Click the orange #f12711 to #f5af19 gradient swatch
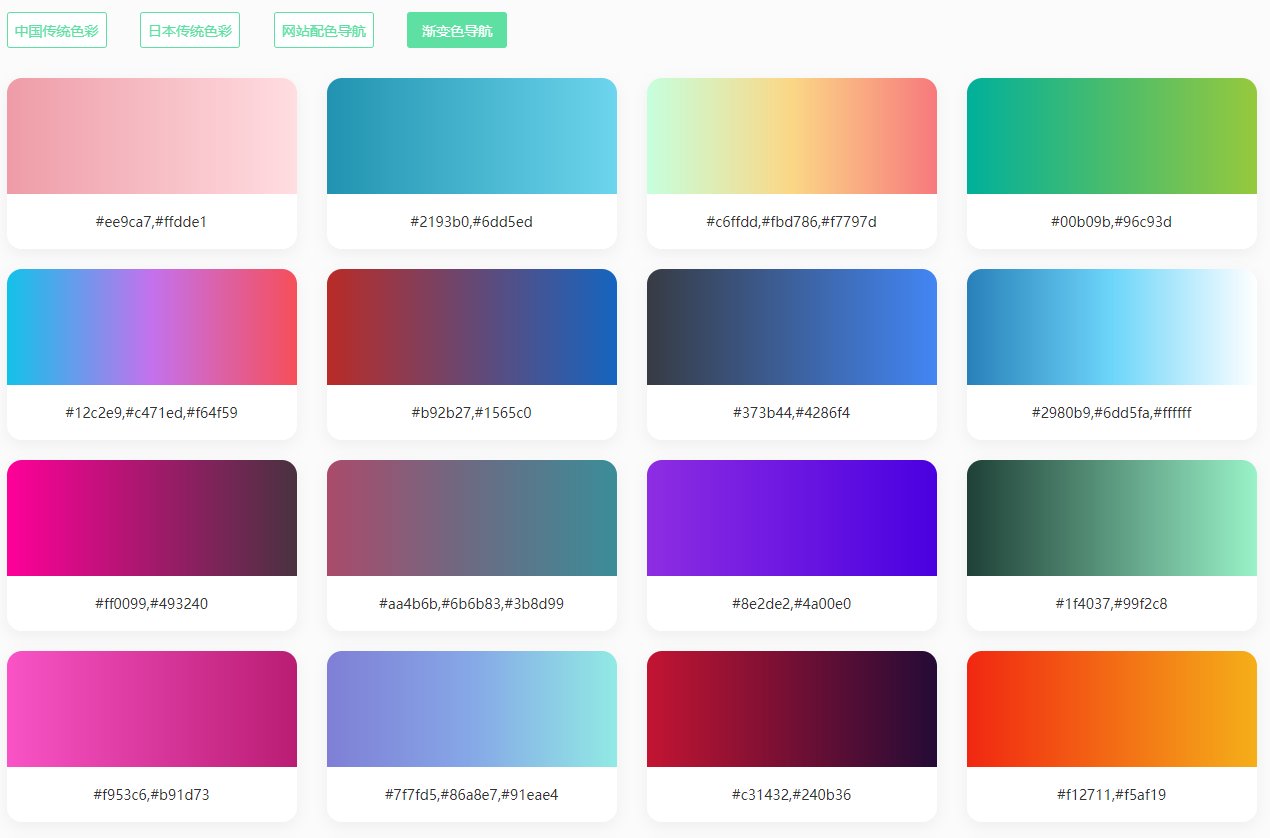This screenshot has height=838, width=1270. tap(1112, 709)
